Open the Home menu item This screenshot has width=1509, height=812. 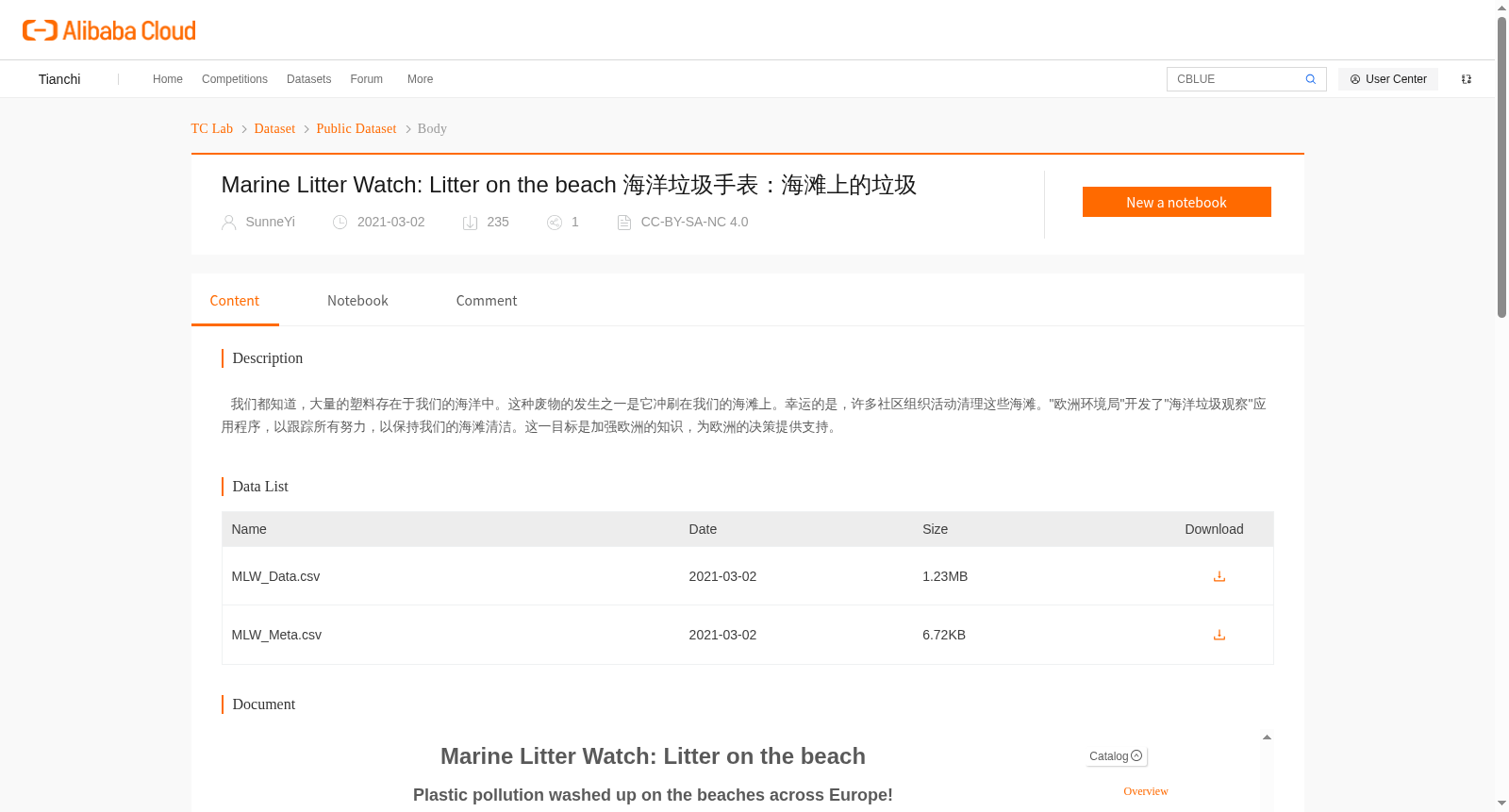[168, 79]
